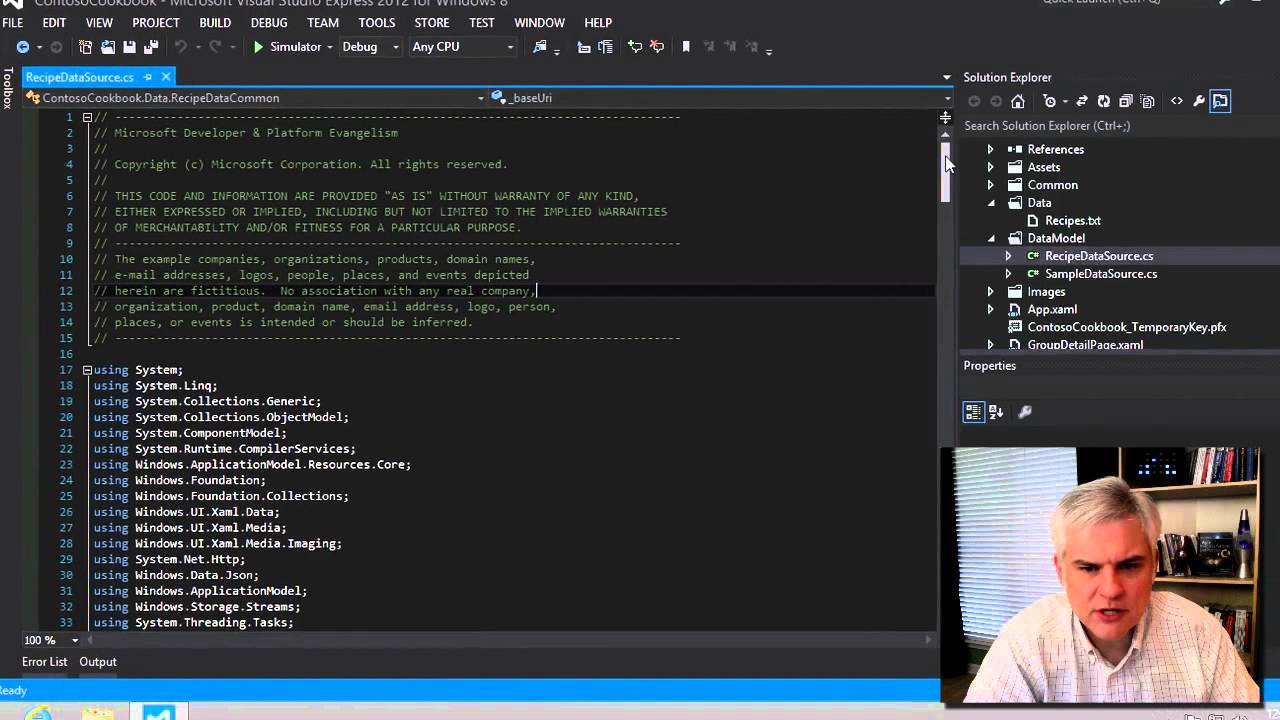Screen dimensions: 1280x720
Task: Toggle the Preview Selected Items icon in Solution Explorer
Action: (1220, 101)
